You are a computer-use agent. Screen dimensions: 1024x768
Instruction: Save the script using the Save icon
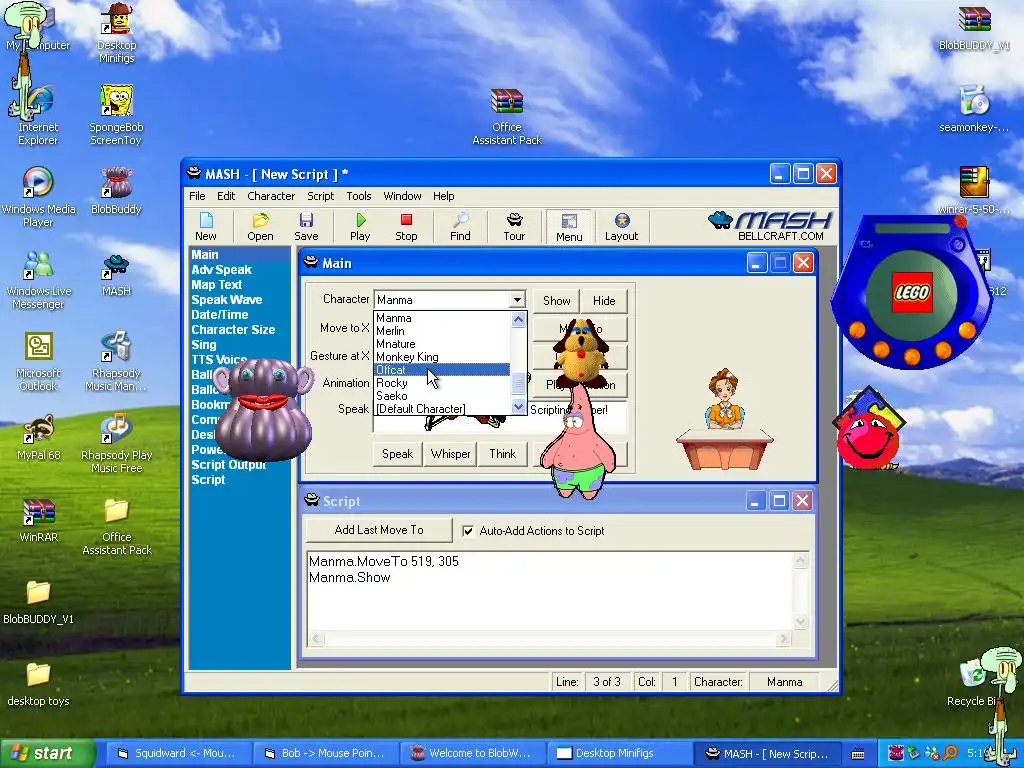coord(306,227)
